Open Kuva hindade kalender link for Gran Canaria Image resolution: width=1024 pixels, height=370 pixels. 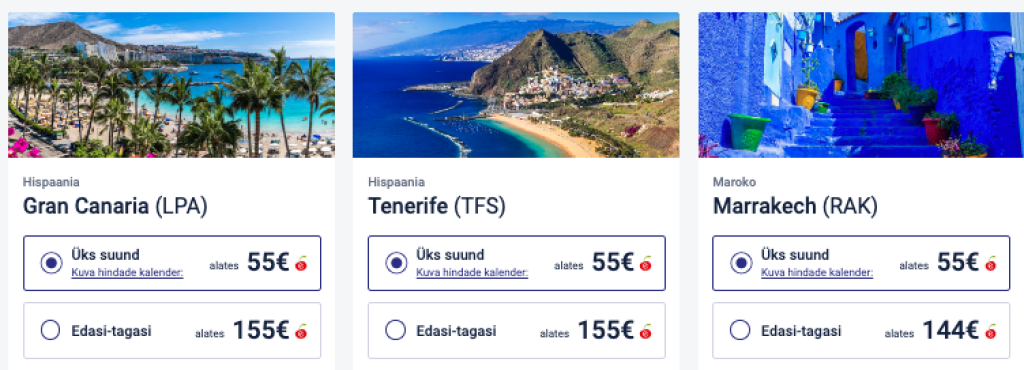coord(127,273)
